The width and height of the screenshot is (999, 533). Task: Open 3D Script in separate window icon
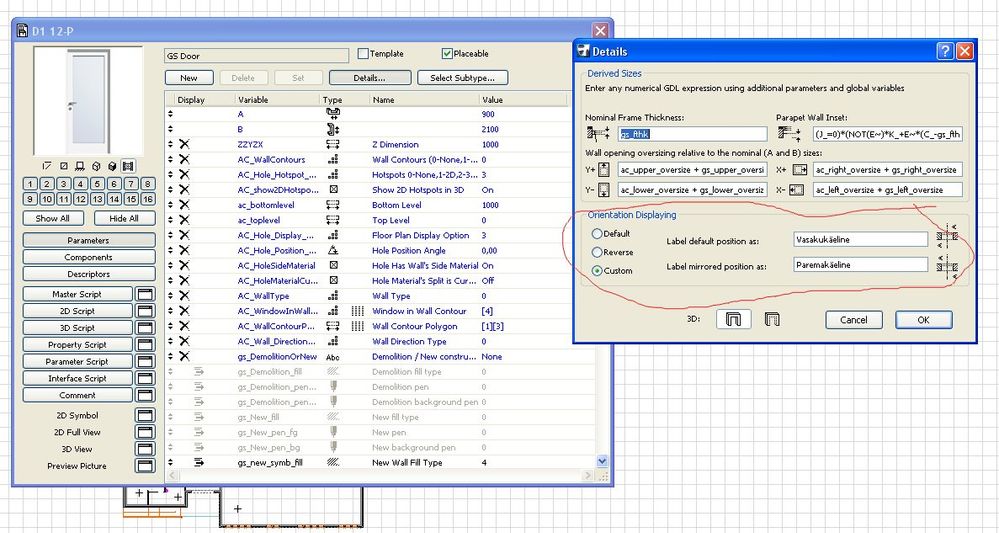tap(145, 328)
